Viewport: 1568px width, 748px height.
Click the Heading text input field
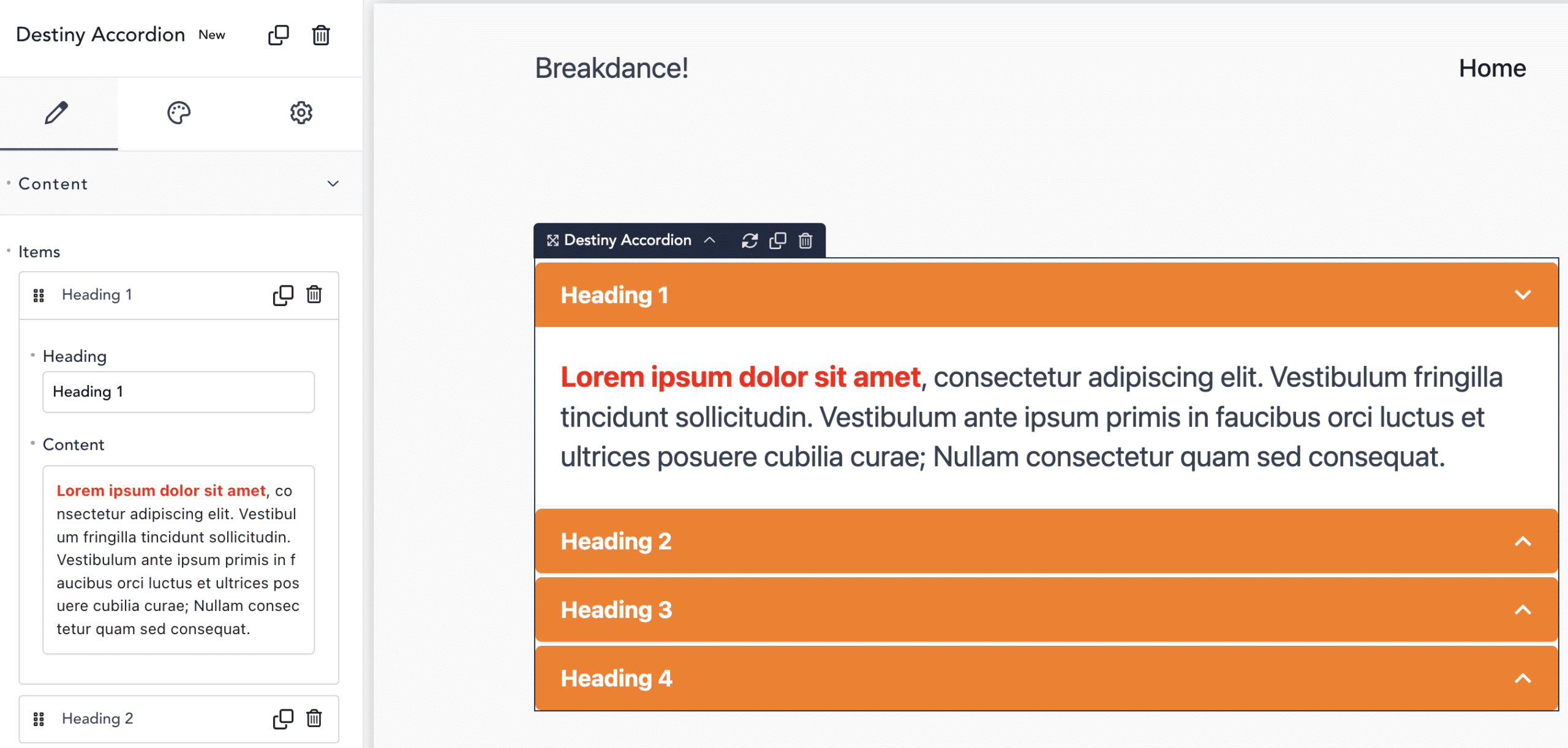point(178,392)
